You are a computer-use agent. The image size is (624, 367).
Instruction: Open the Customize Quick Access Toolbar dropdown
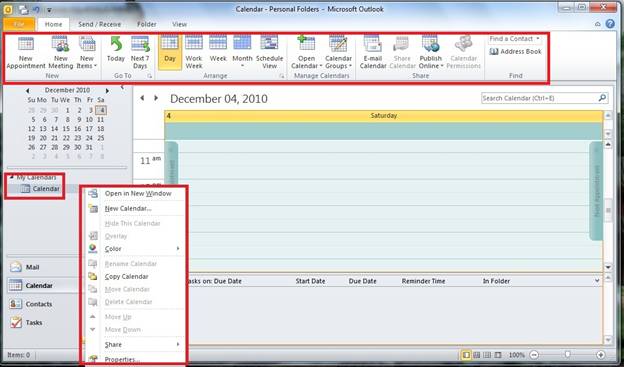click(49, 10)
